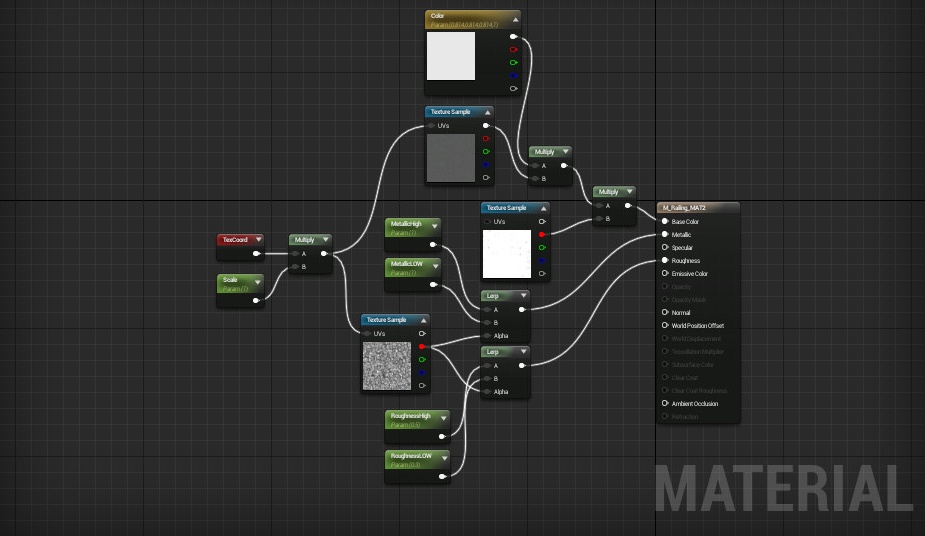
Task: Click red output pin on white-preview Texture Sample
Action: click(542, 235)
